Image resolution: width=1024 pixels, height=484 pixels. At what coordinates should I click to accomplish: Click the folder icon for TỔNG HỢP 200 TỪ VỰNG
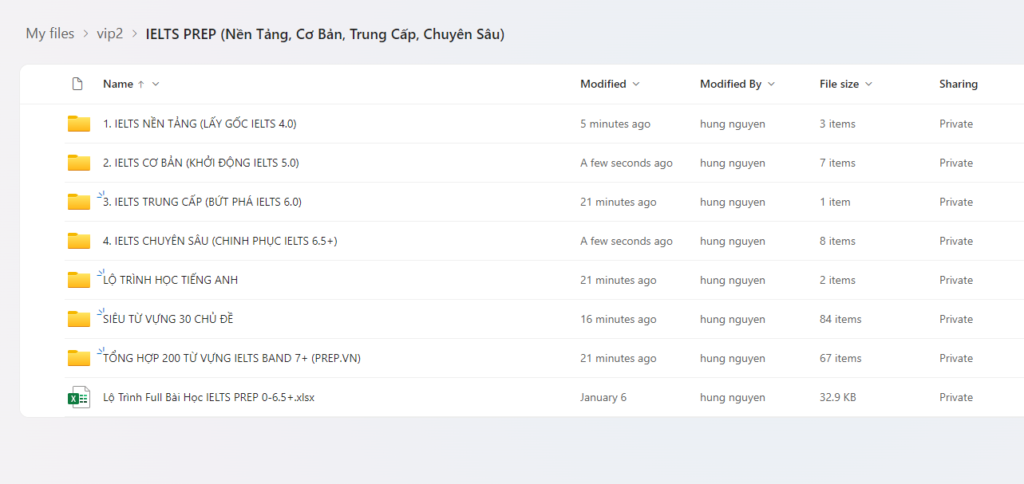click(79, 358)
